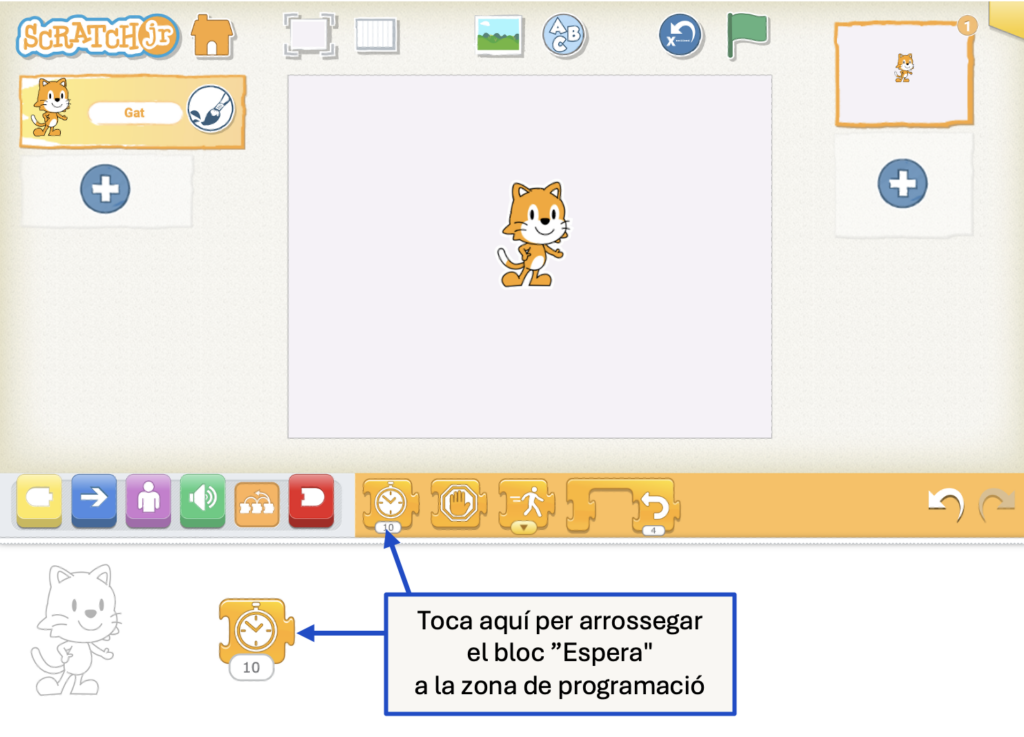The width and height of the screenshot is (1024, 737).
Task: Open the green sound blocks category
Action: 202,500
